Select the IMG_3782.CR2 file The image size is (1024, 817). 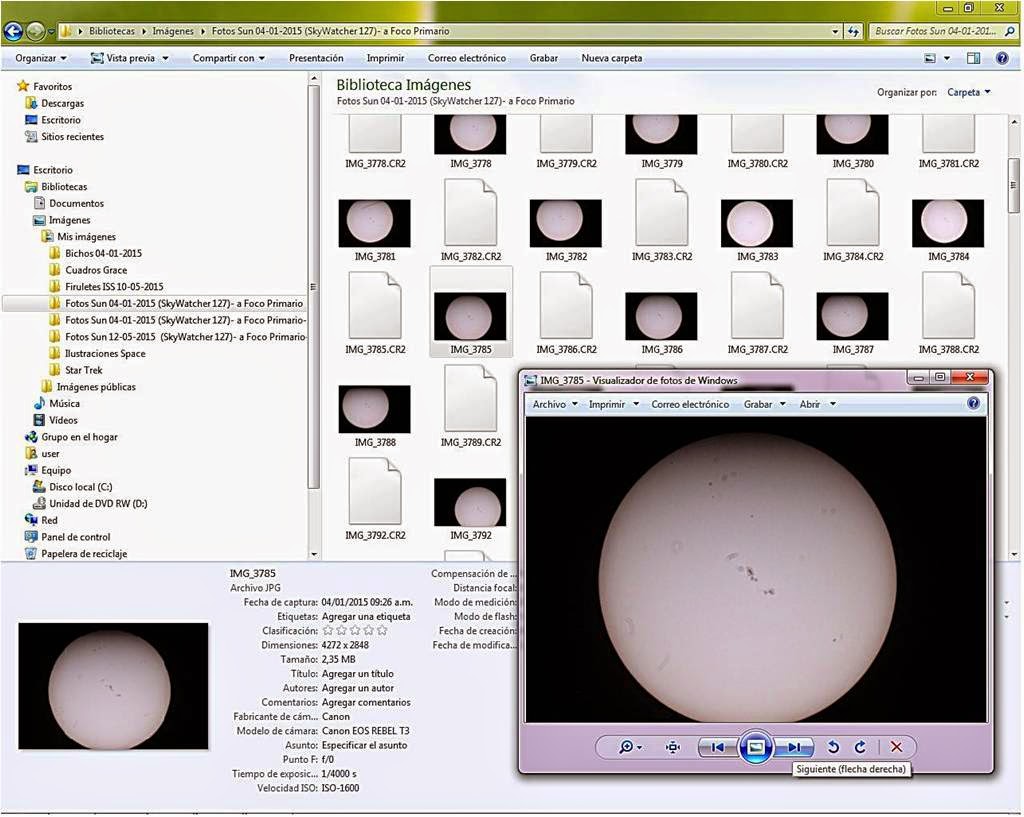470,221
